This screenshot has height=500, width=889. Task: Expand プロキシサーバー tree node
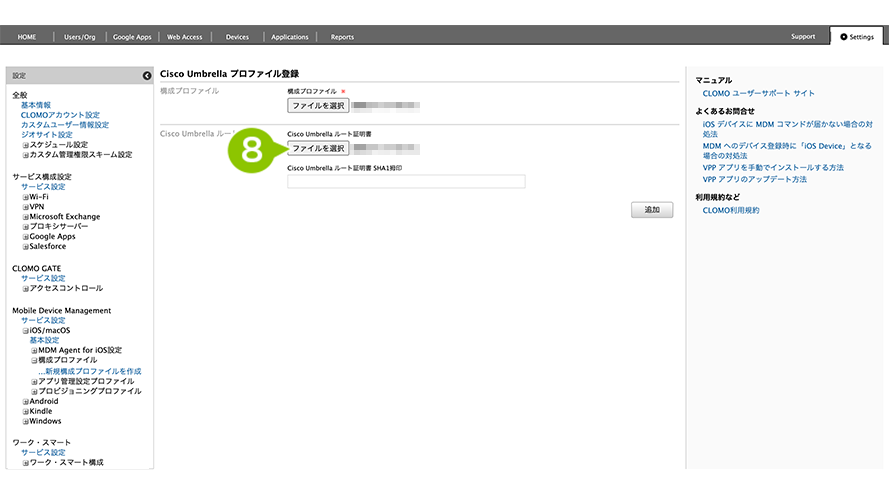click(x=26, y=227)
